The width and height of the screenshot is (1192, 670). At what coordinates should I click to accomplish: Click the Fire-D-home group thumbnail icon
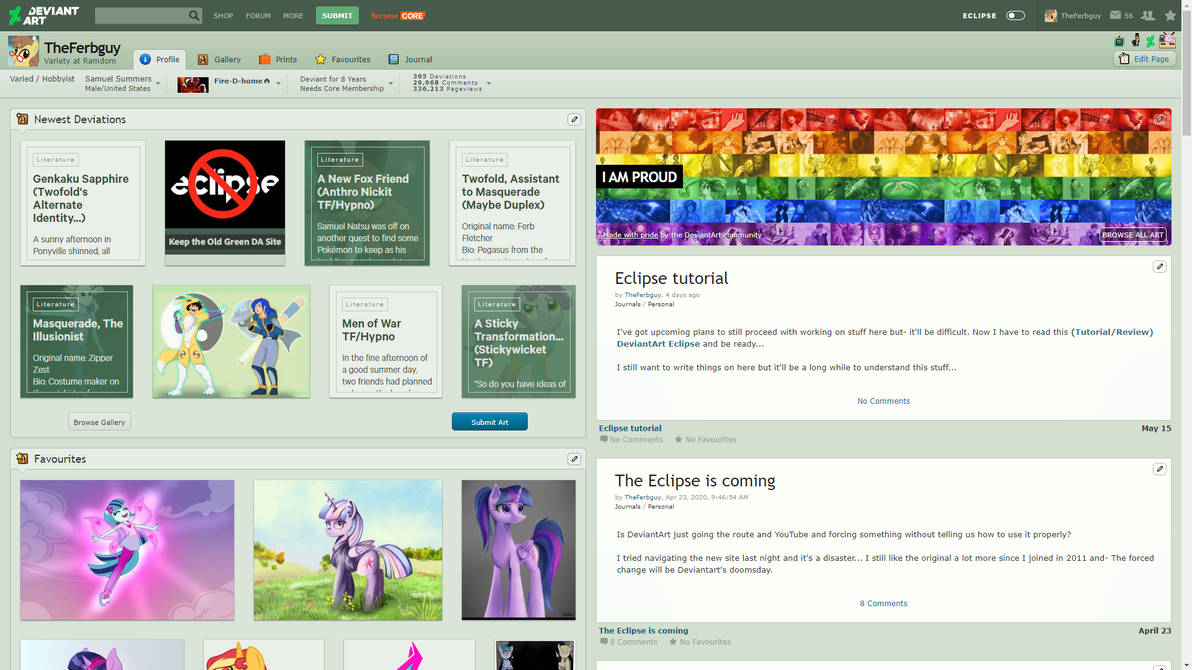coord(192,84)
